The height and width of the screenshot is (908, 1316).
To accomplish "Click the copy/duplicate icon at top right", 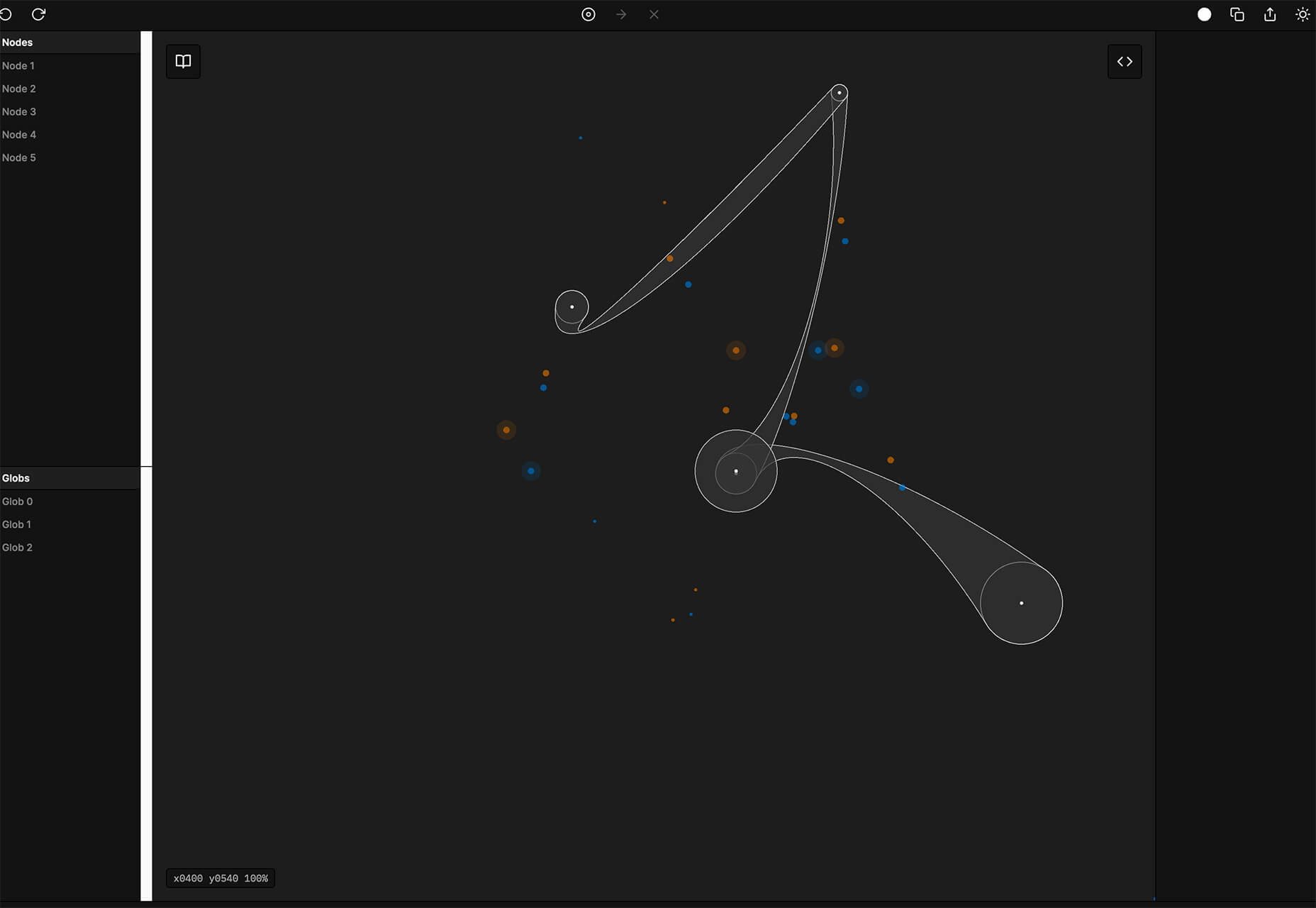I will point(1237,14).
